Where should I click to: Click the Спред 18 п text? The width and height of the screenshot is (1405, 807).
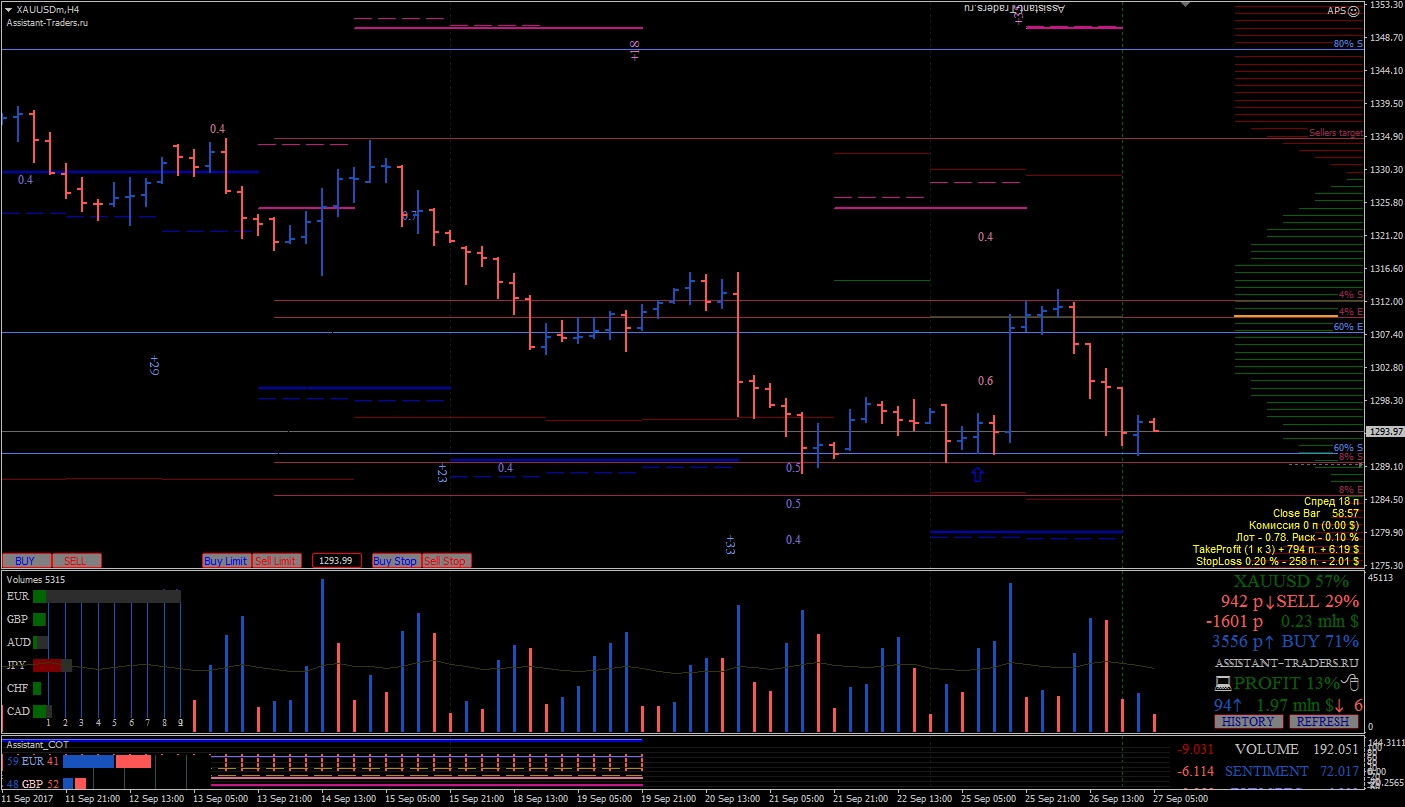coord(1331,501)
